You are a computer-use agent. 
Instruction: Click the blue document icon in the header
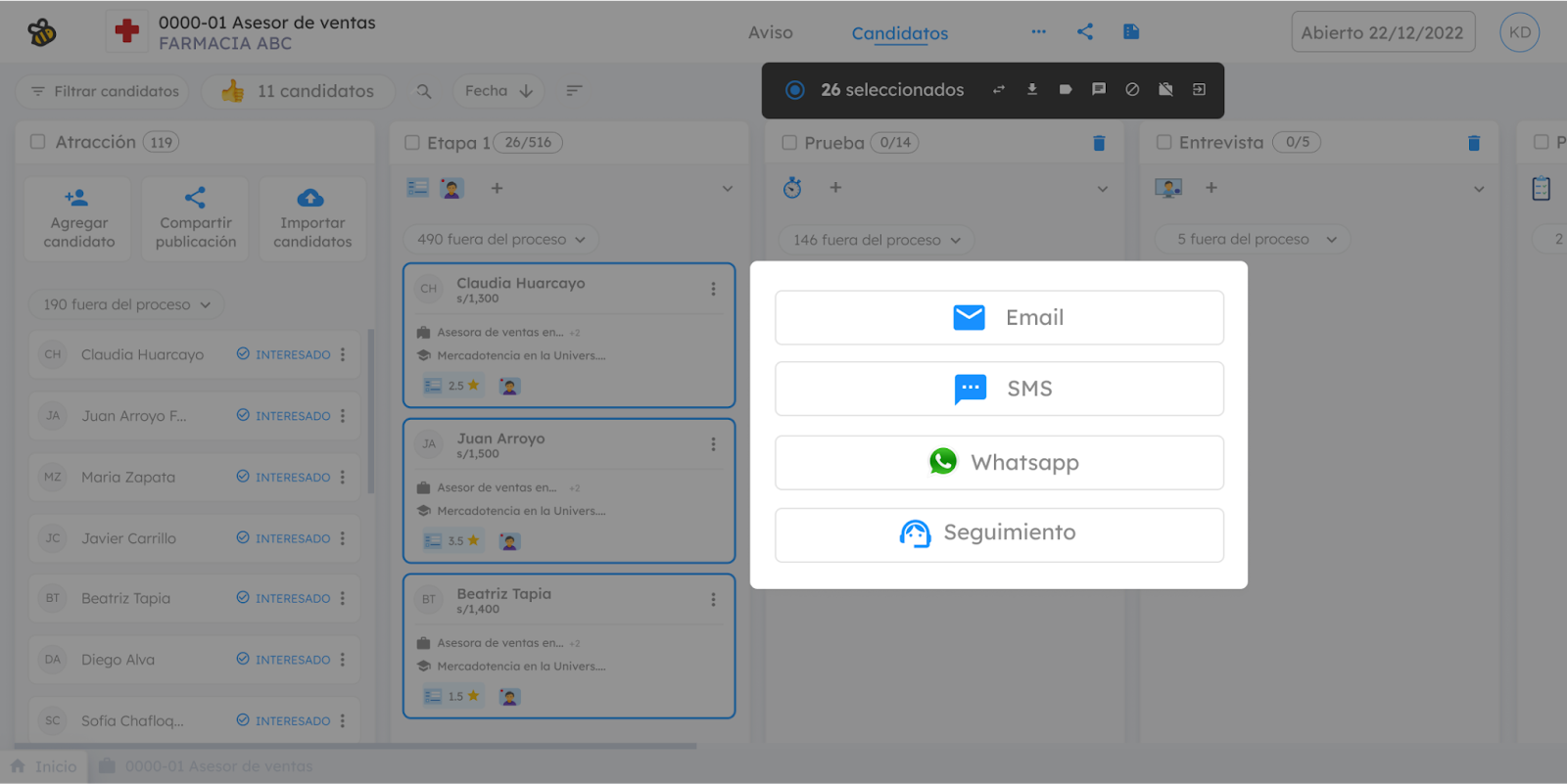(1131, 31)
